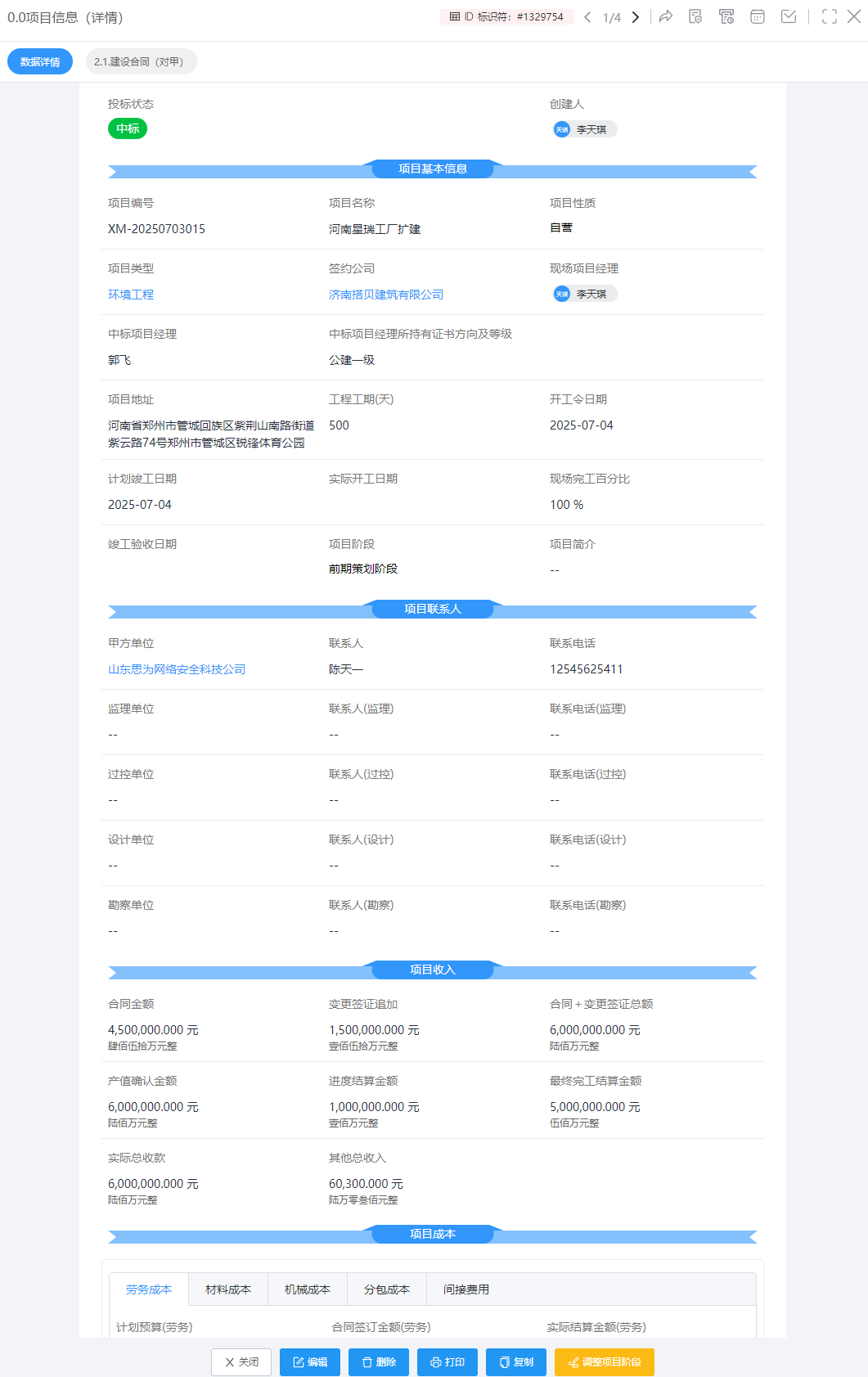Open 济南搭贝建筑有限公司 link
Viewport: 868px width, 1377px height.
pyautogui.click(x=386, y=295)
